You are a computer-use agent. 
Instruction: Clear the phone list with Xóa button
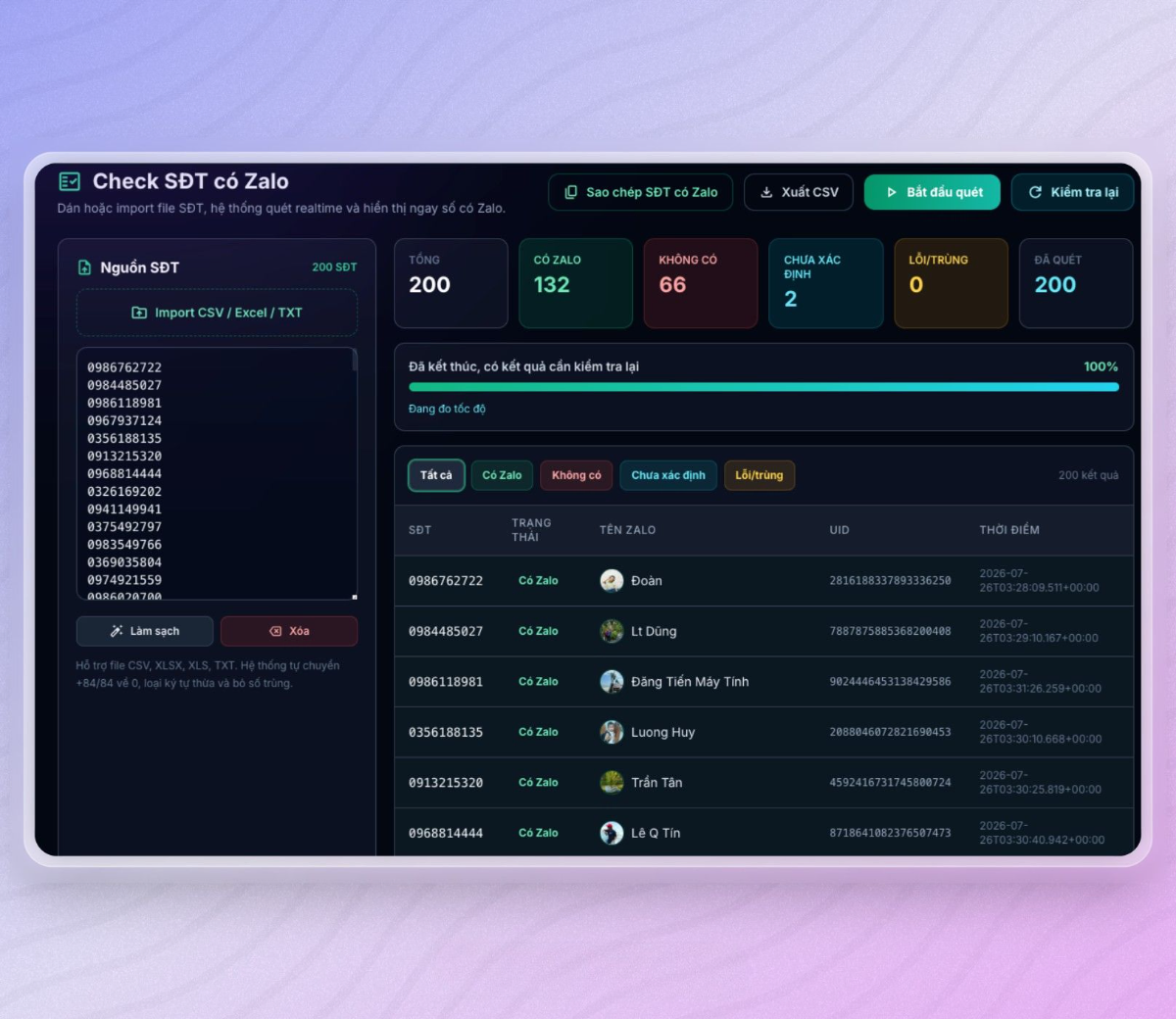[289, 631]
